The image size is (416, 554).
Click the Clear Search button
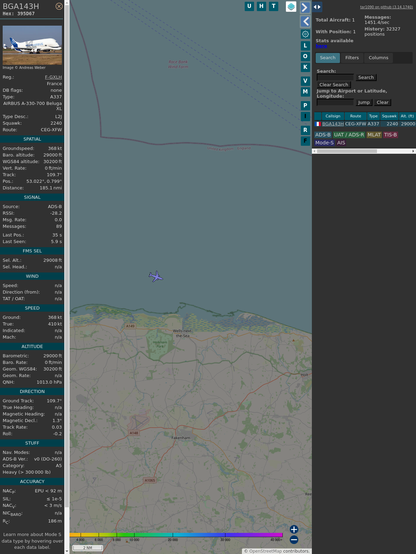334,85
